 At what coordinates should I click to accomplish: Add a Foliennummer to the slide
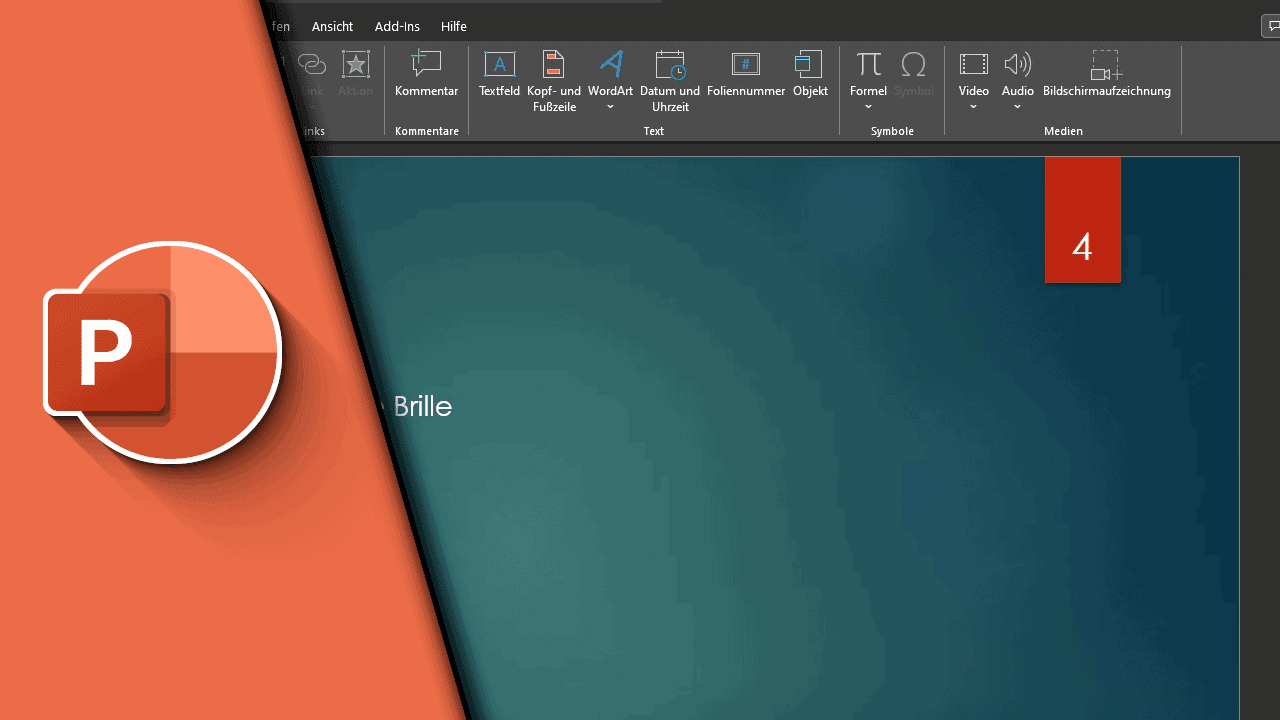(x=746, y=74)
